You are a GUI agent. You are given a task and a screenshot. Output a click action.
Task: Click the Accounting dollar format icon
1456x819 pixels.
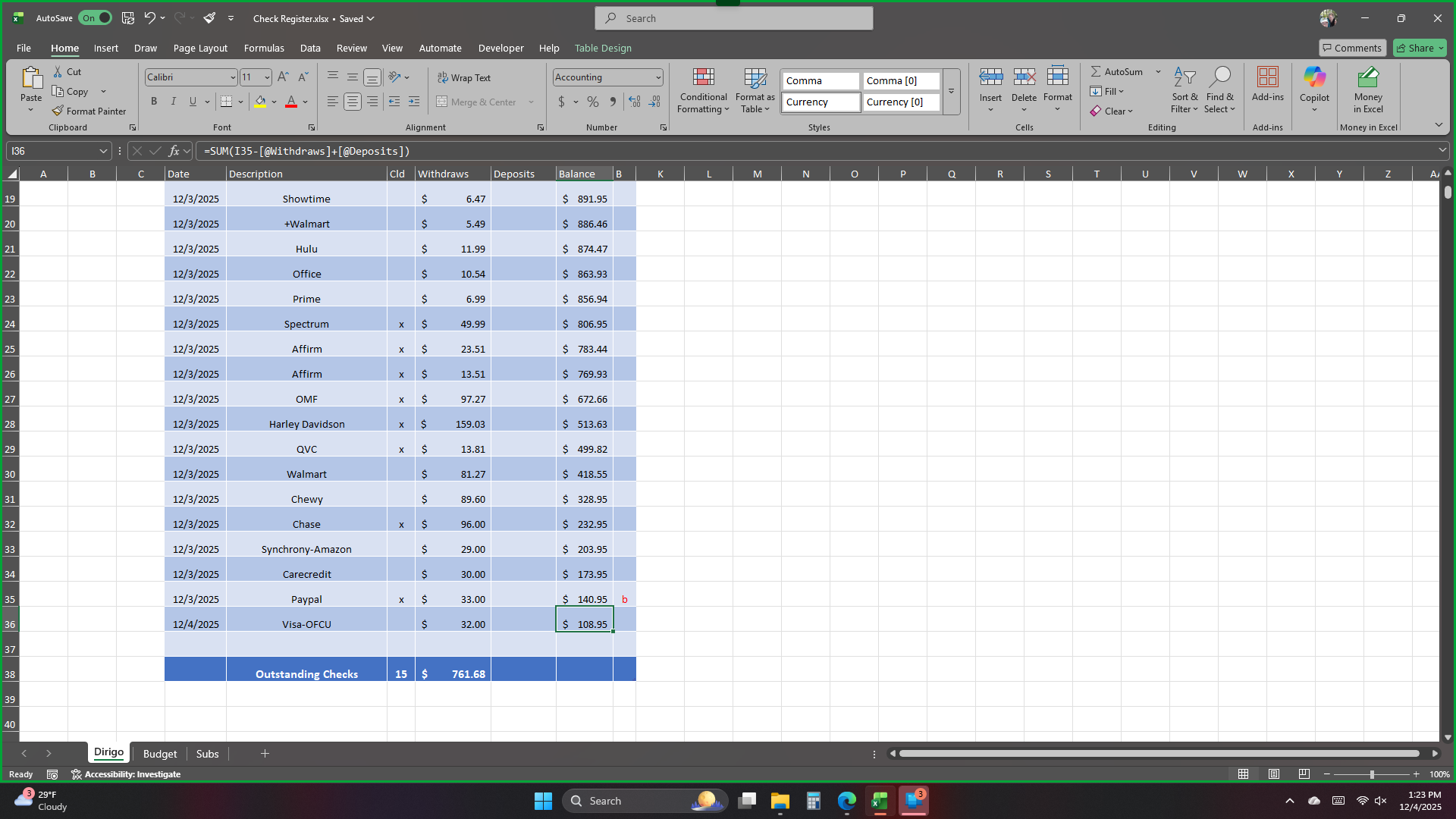tap(561, 102)
